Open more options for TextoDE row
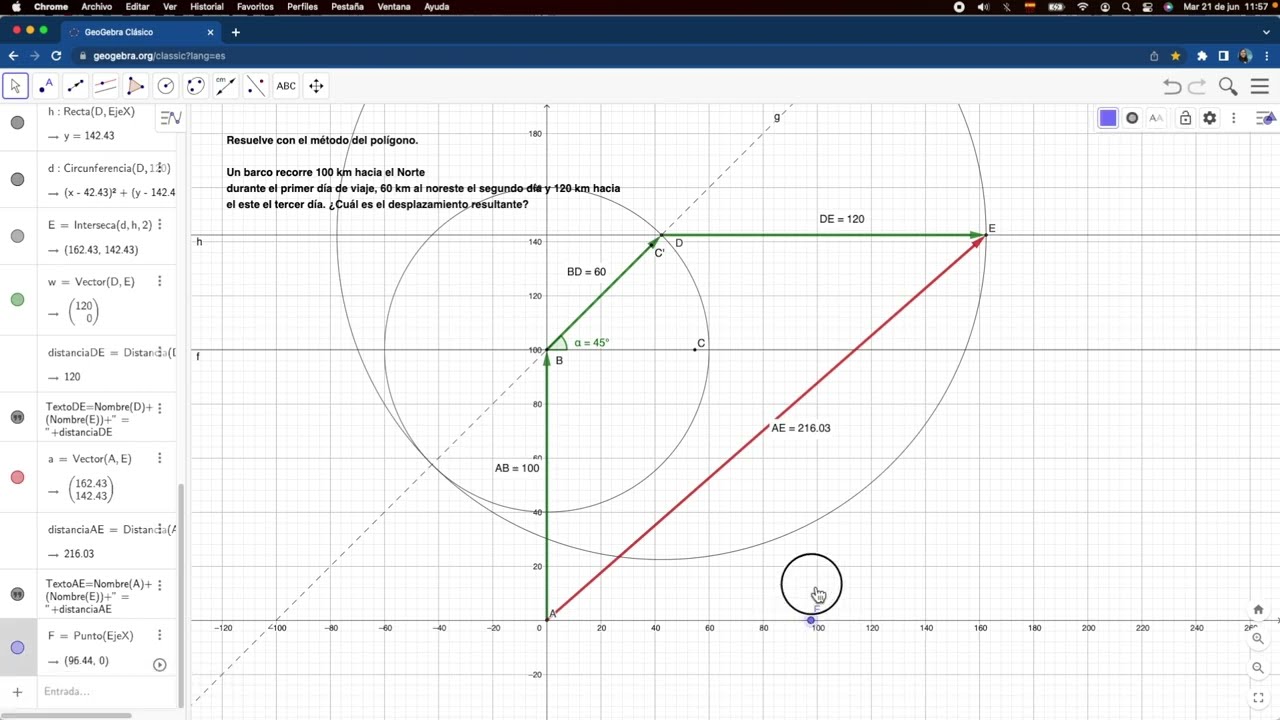Screen dimensions: 1280x720 [159, 408]
